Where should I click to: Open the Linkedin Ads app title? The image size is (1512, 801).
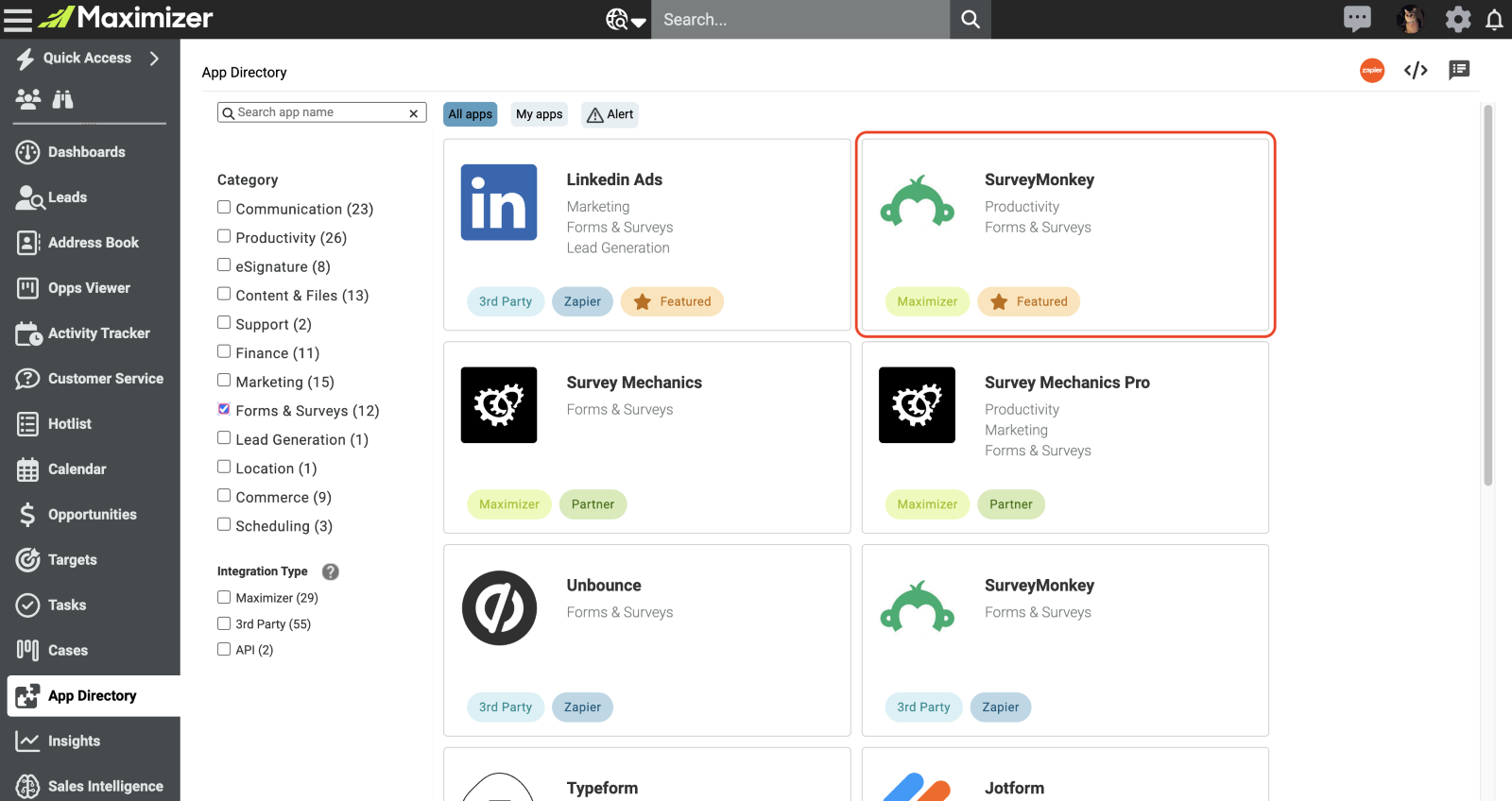614,179
